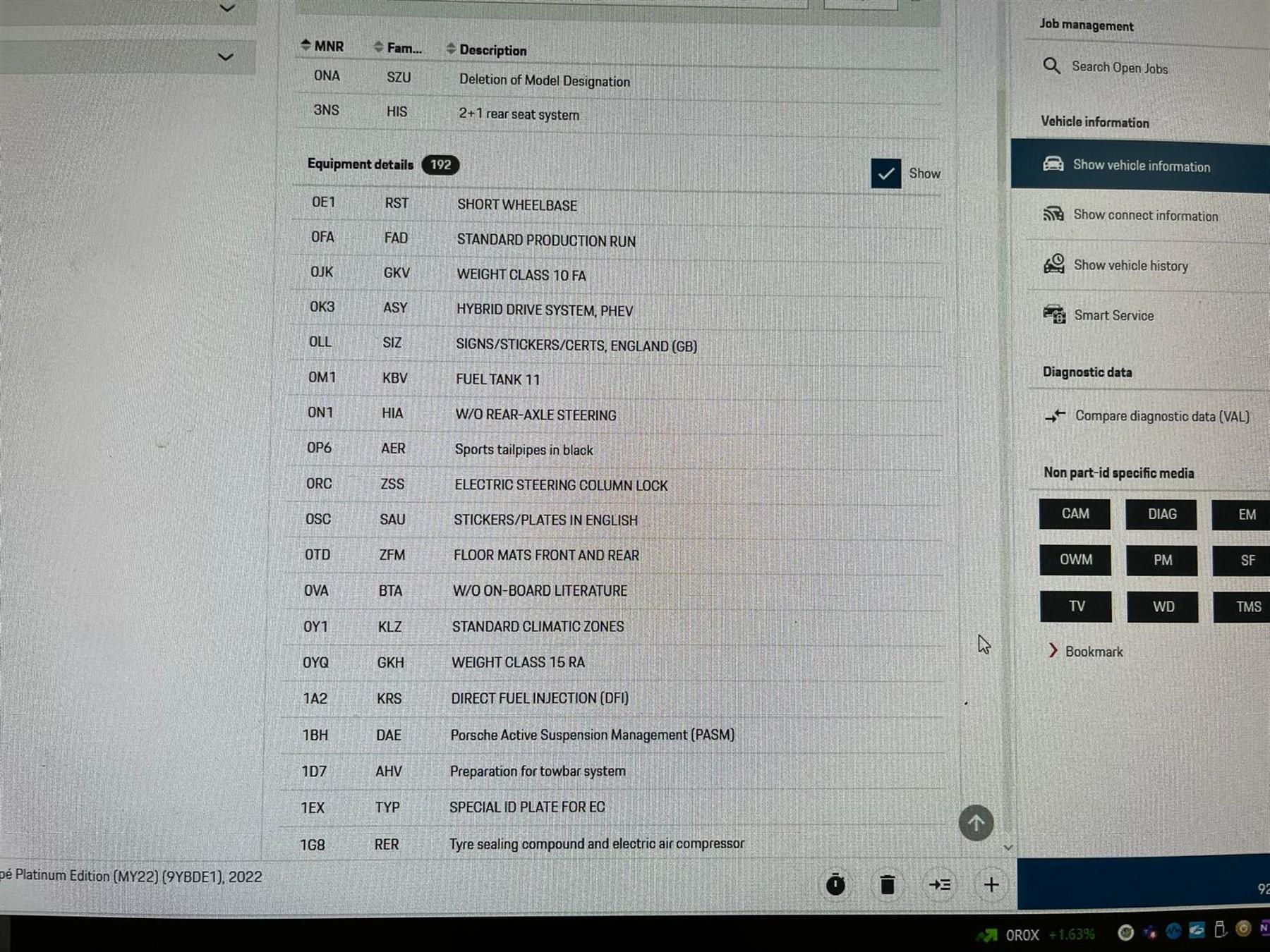This screenshot has height=952, width=1270.
Task: Click the PM media button
Action: [1162, 561]
